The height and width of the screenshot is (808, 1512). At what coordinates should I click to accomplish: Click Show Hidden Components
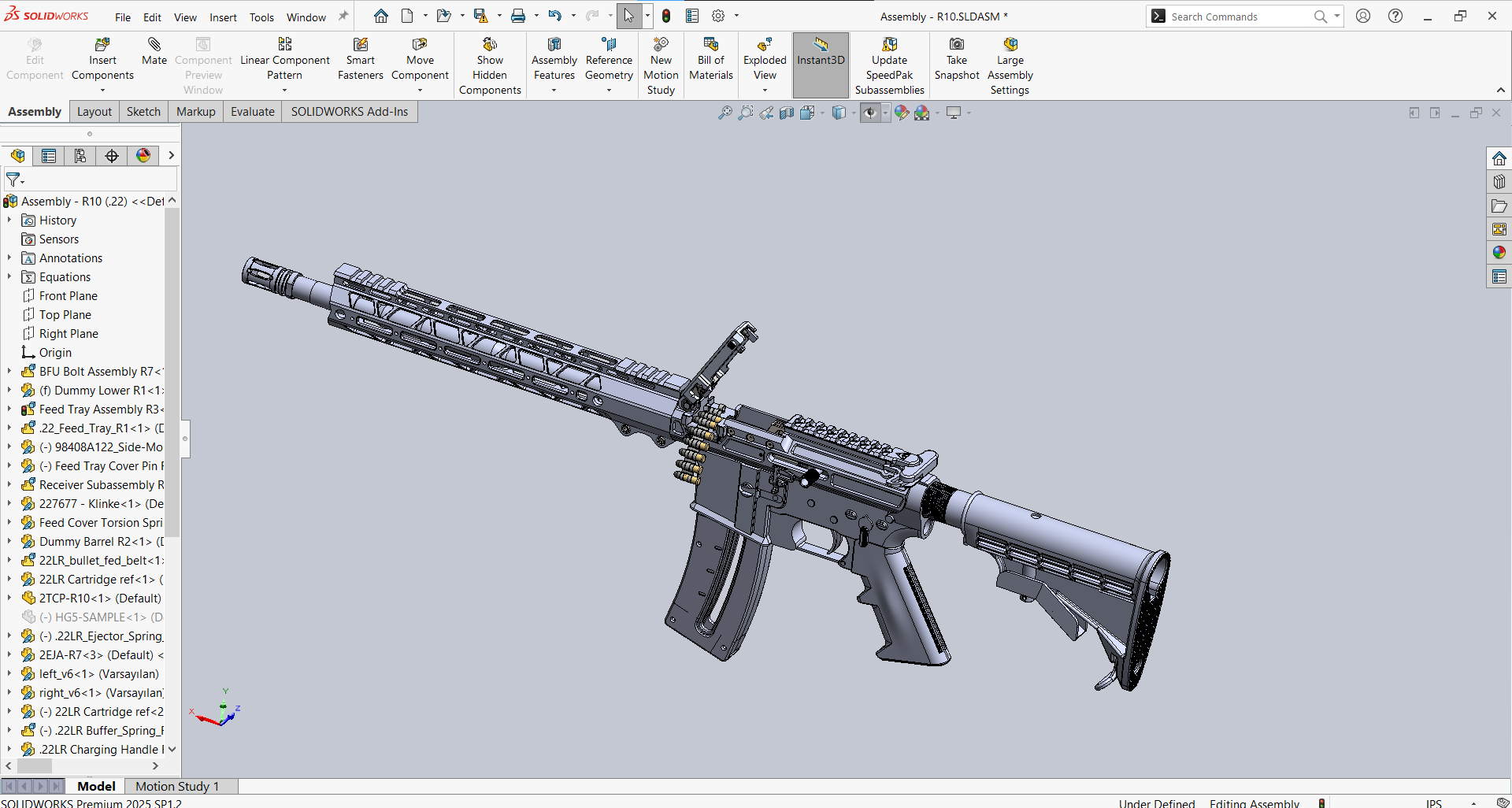click(490, 66)
